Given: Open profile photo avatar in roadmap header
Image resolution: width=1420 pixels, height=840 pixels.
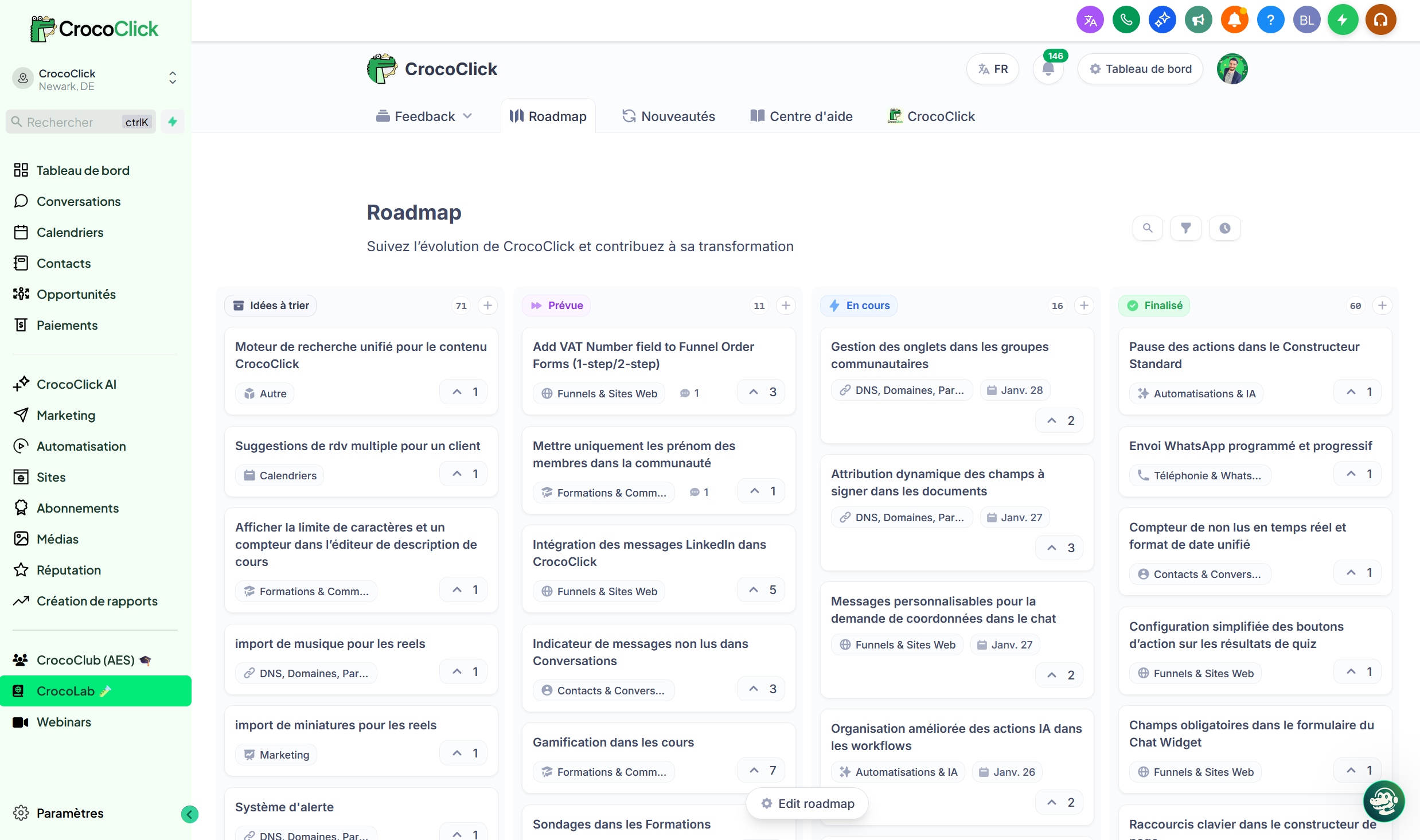Looking at the screenshot, I should pos(1232,69).
